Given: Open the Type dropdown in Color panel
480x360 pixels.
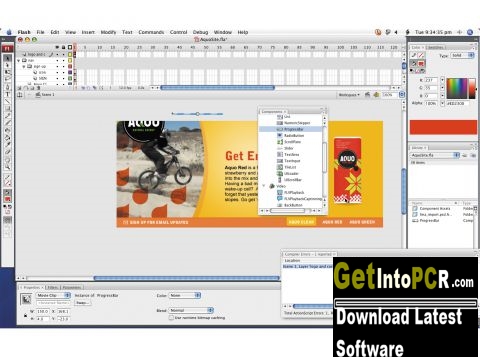Looking at the screenshot, I should coord(462,55).
